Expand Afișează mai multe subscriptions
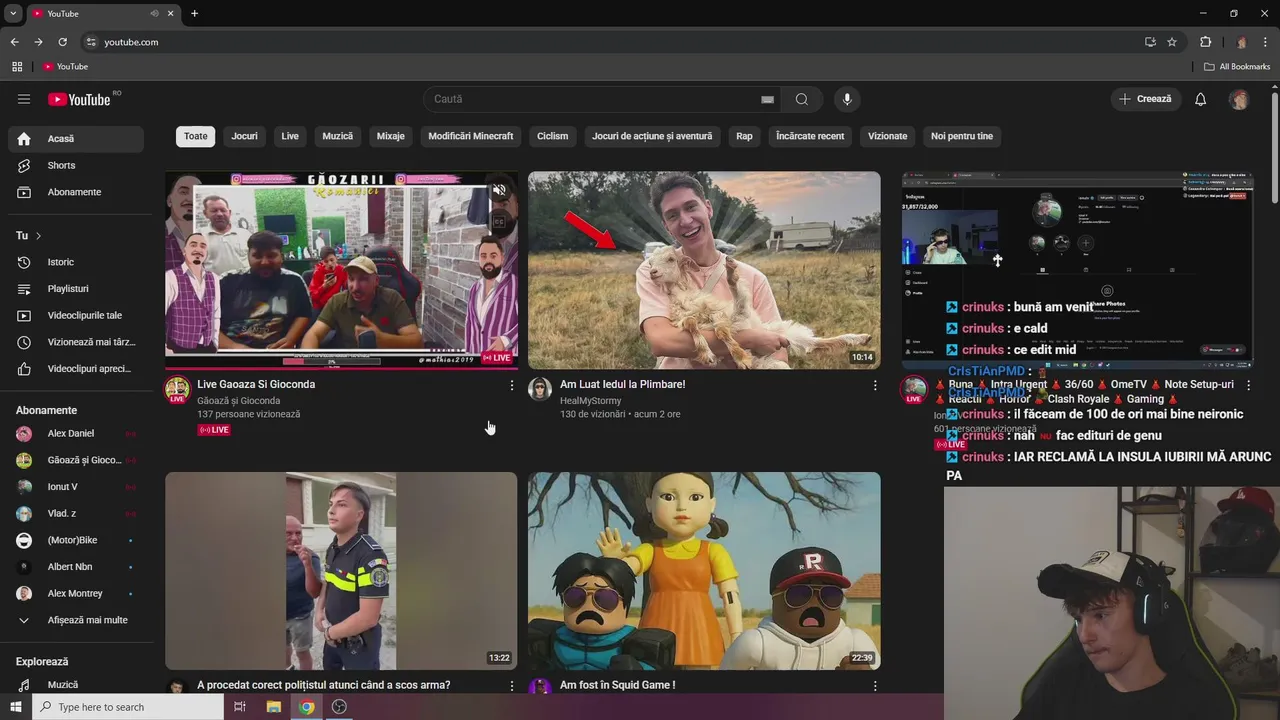The image size is (1280, 720). 76,620
